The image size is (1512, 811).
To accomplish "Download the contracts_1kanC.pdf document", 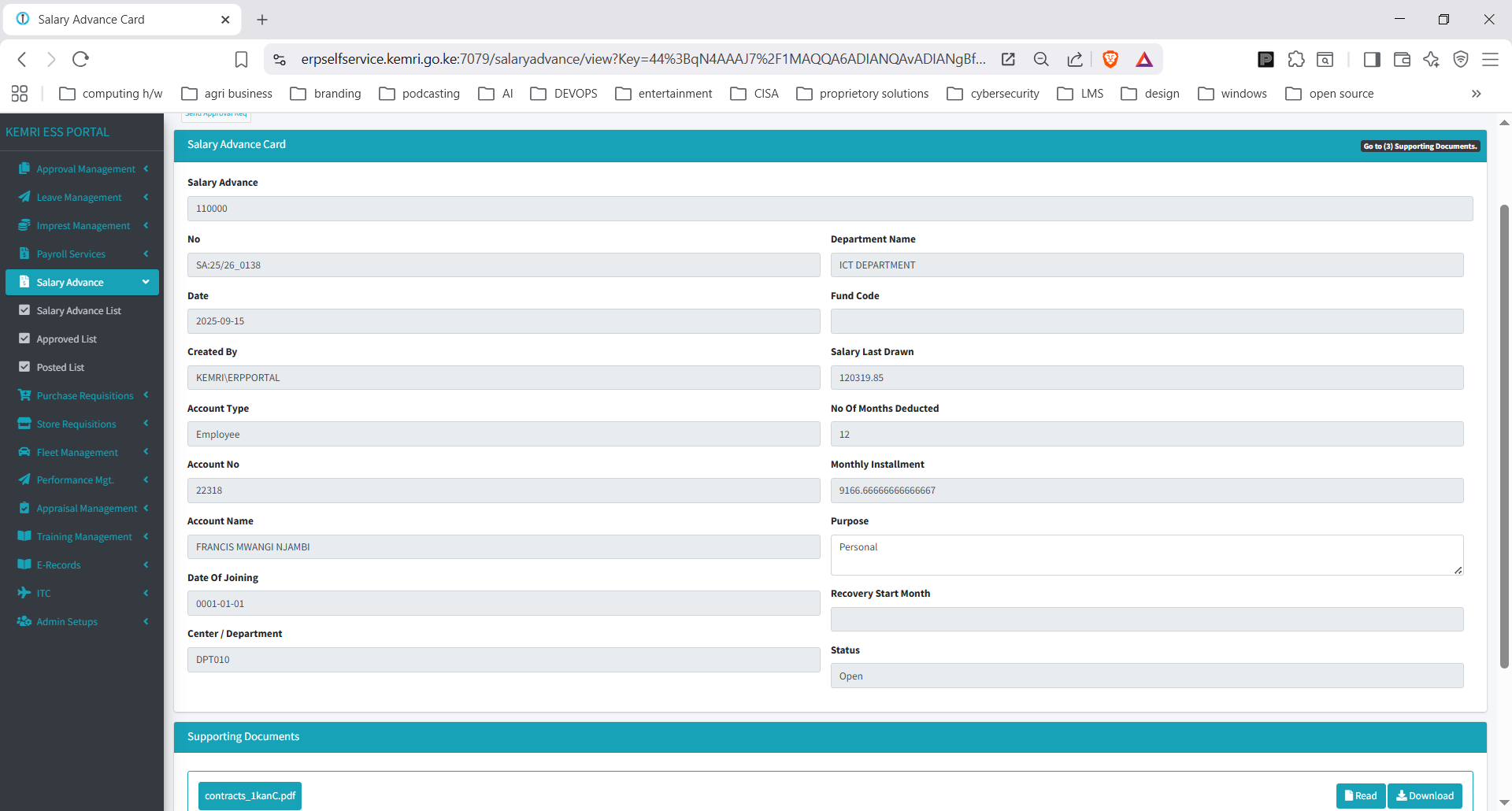I will [x=1425, y=796].
